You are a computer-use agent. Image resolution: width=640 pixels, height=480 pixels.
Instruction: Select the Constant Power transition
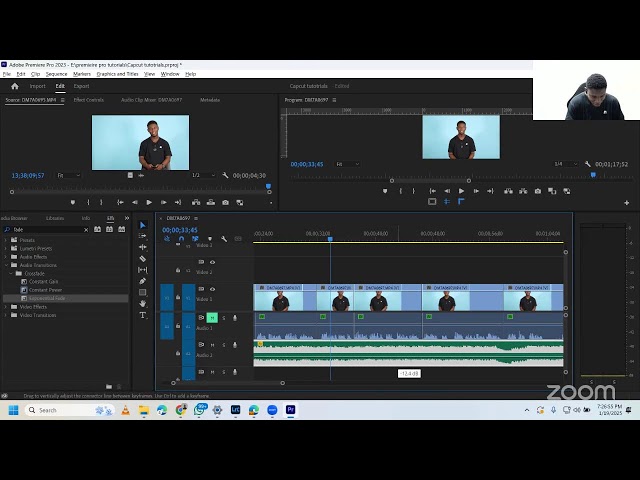pyautogui.click(x=45, y=290)
